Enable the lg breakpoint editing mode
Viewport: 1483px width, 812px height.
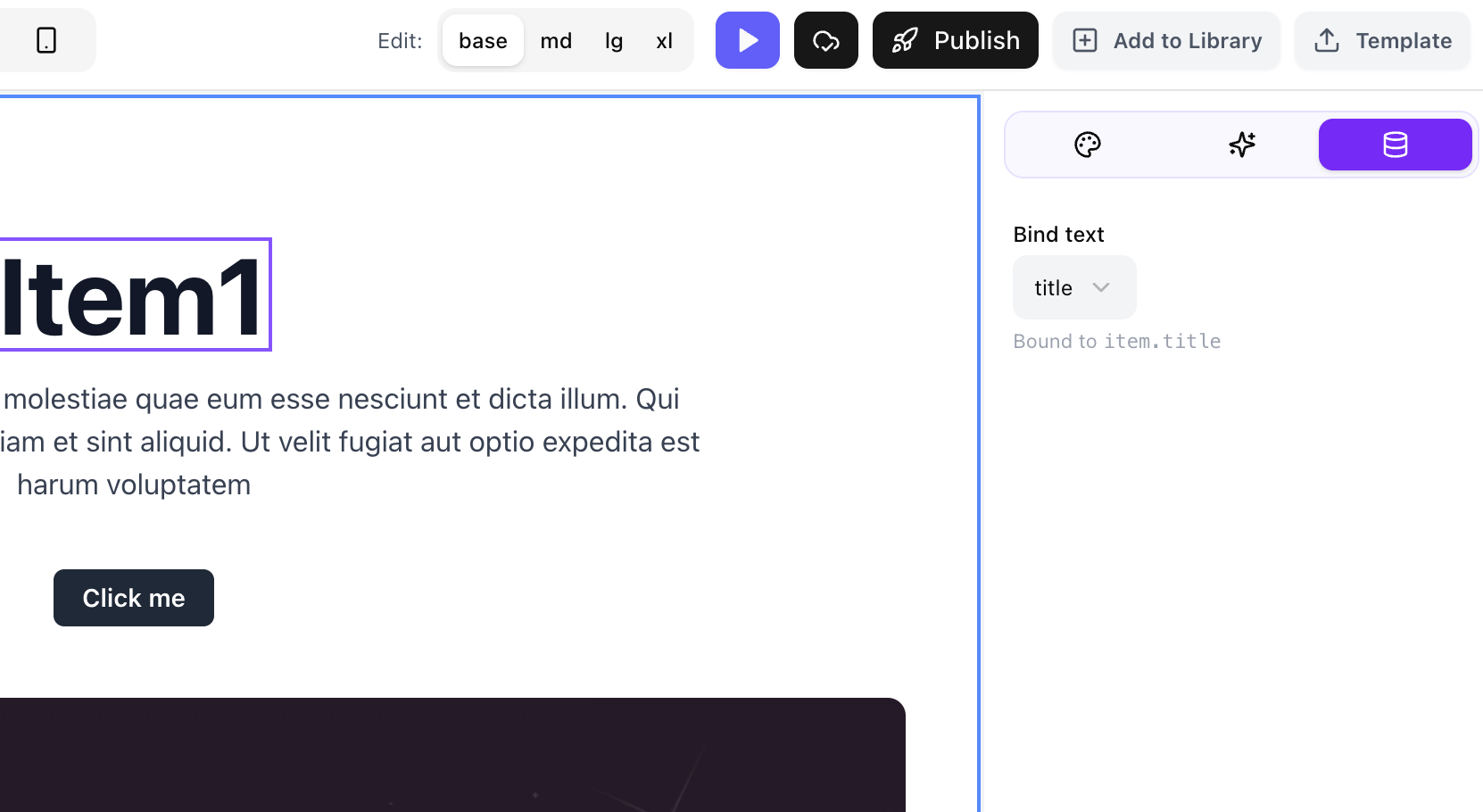(x=613, y=40)
